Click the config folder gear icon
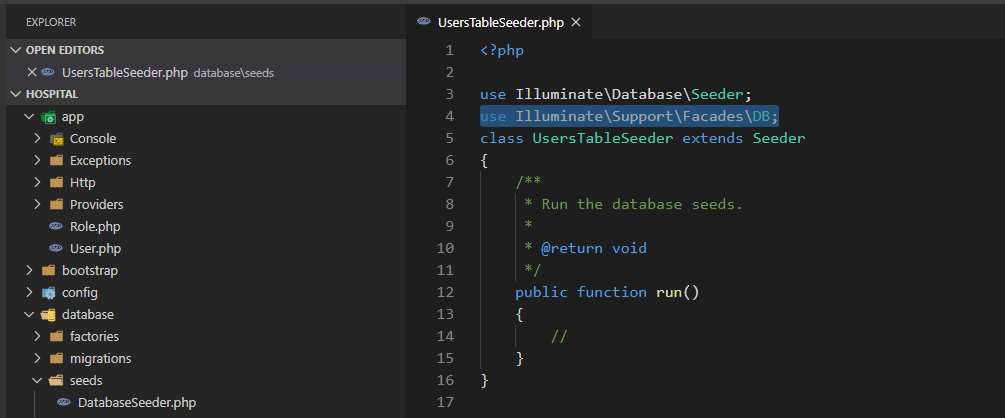This screenshot has height=418, width=1005. pyautogui.click(x=48, y=293)
